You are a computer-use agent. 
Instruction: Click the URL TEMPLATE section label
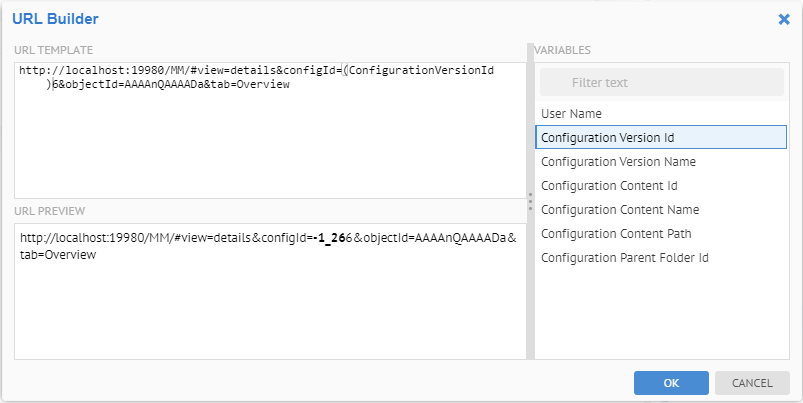pyautogui.click(x=54, y=49)
